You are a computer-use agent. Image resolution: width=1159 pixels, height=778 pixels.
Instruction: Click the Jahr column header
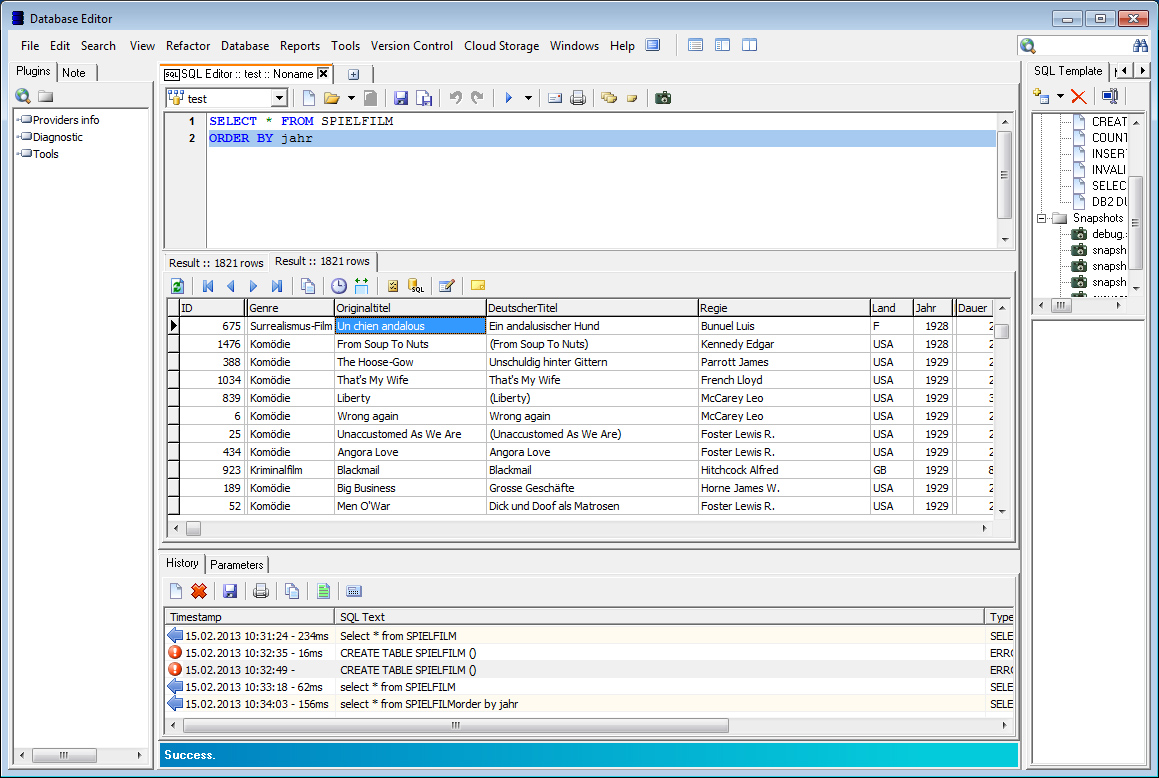(934, 308)
